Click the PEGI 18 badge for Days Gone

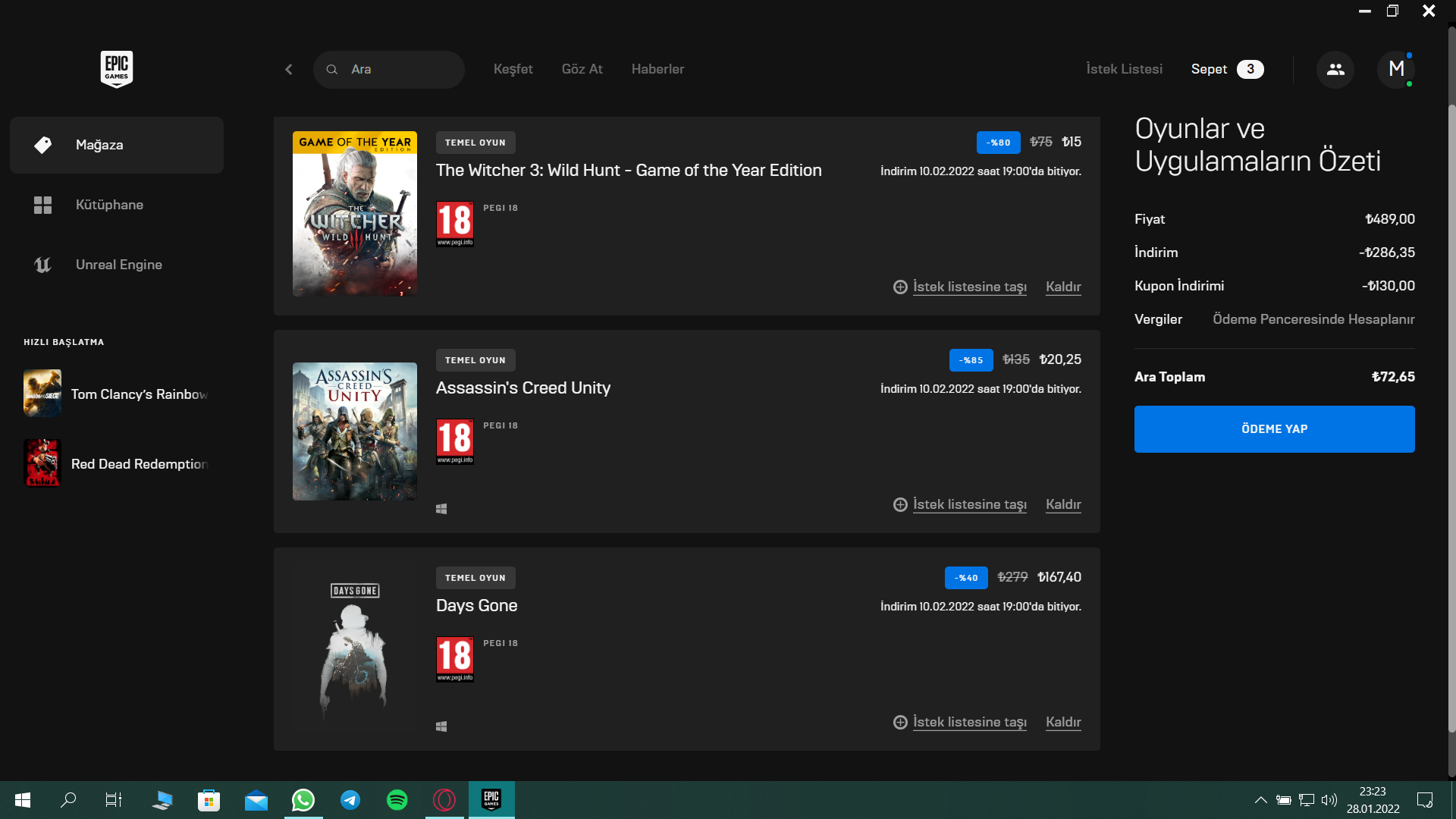pos(455,659)
